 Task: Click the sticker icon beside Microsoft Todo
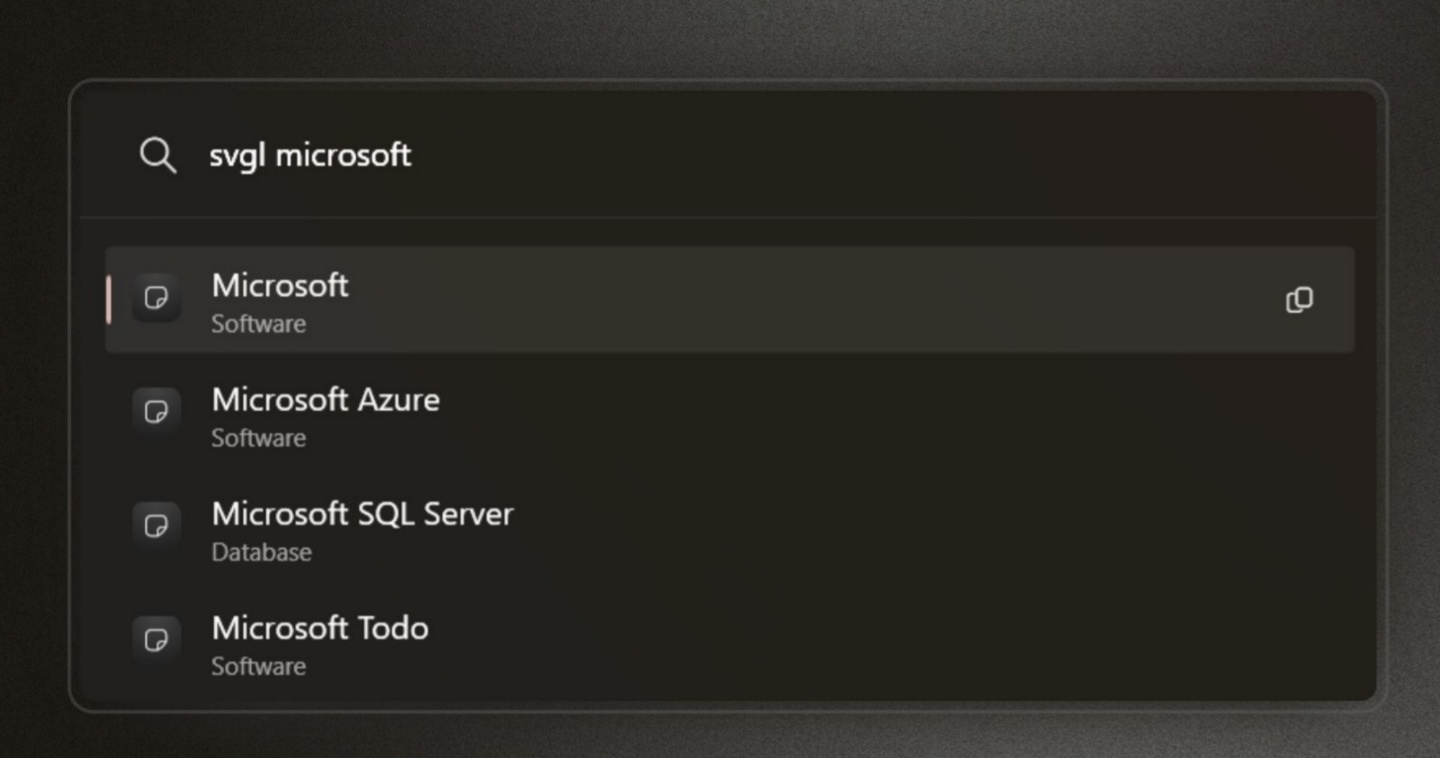click(156, 640)
